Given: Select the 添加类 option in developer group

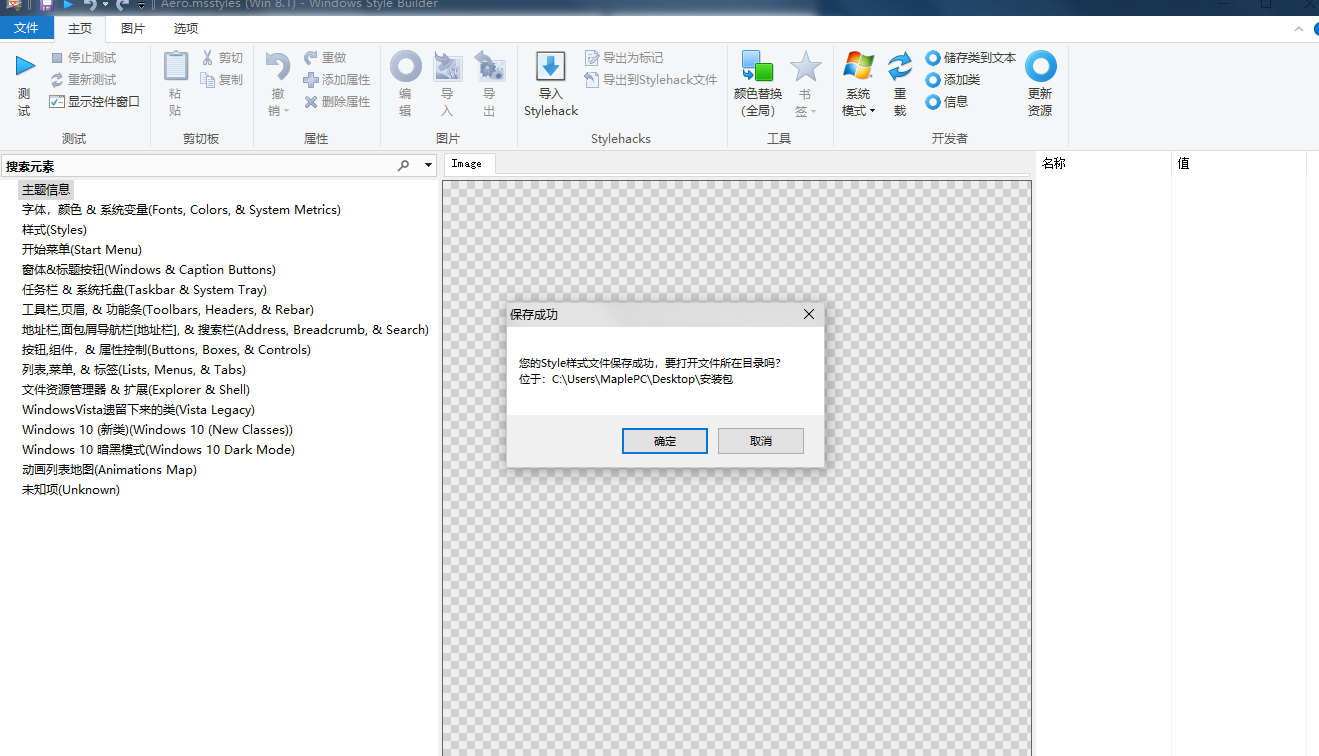Looking at the screenshot, I should pyautogui.click(x=933, y=80).
